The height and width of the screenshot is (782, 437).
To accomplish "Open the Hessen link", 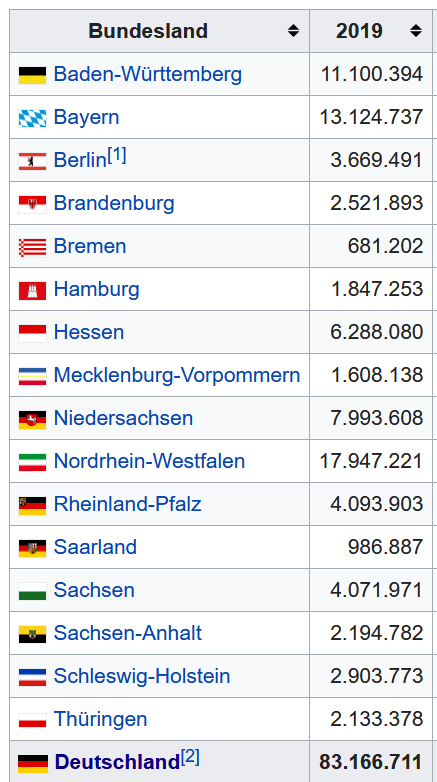I will [89, 332].
